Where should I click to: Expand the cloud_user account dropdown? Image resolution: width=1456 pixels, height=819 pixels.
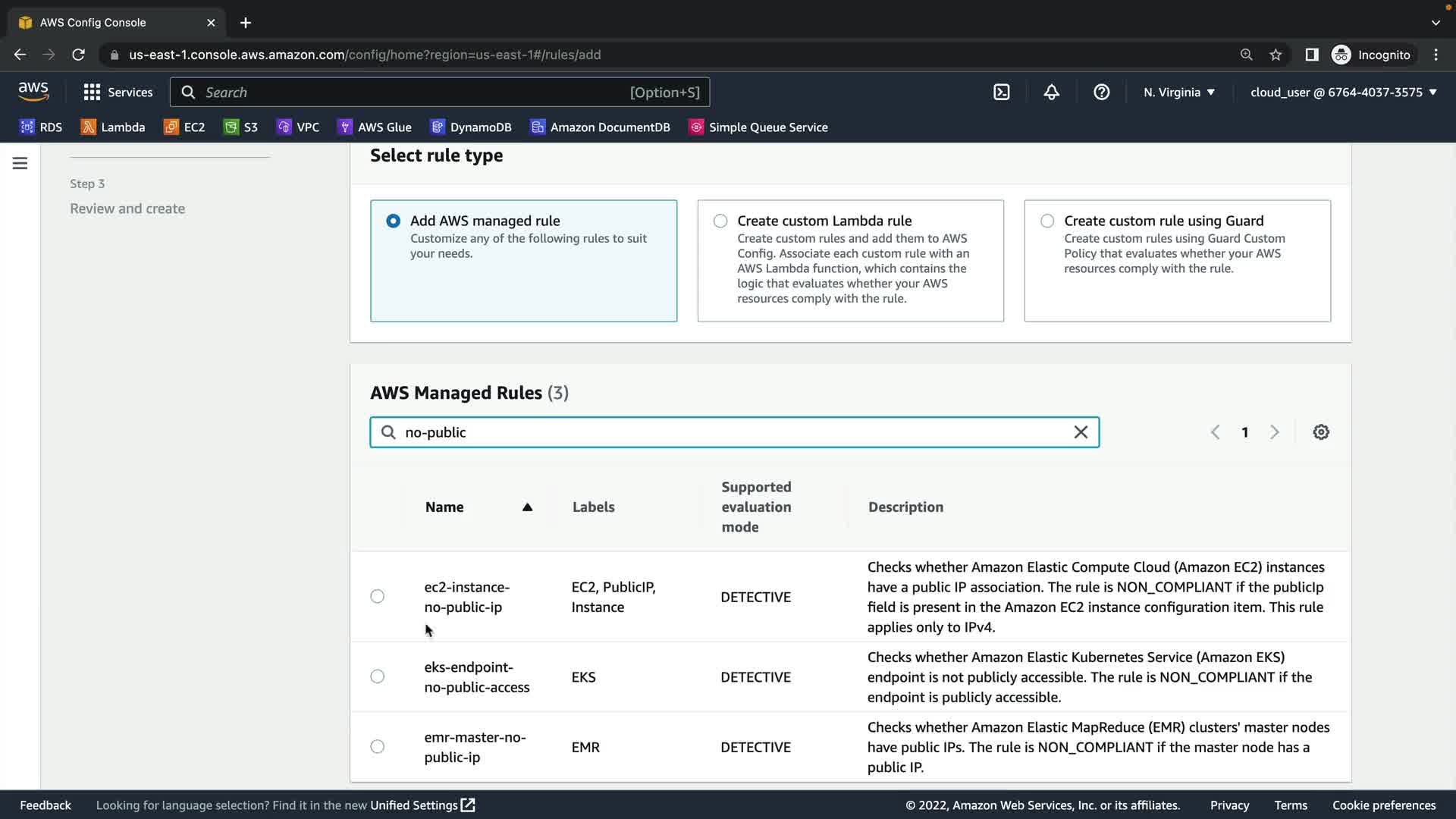coord(1343,93)
